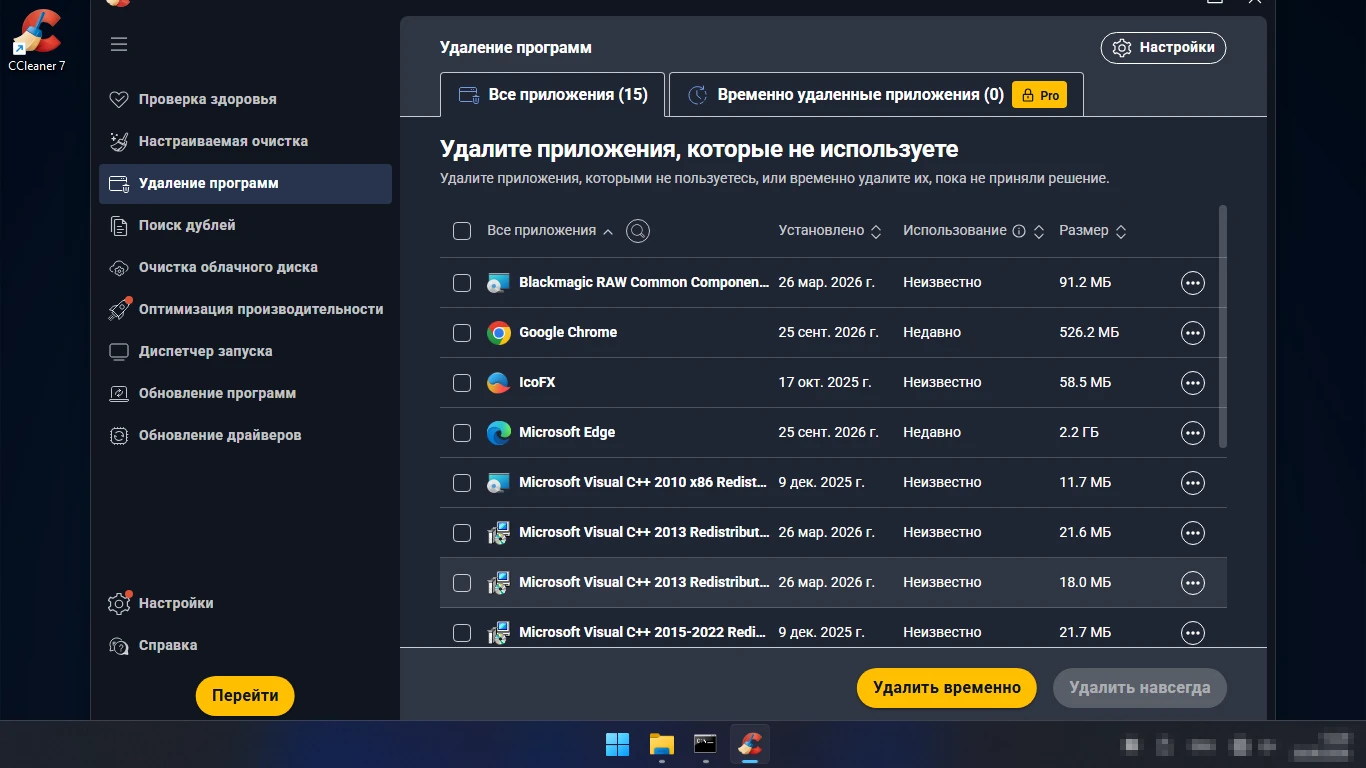Go to Настраиваемая очистка section
The width and height of the screenshot is (1366, 768).
tap(245, 141)
